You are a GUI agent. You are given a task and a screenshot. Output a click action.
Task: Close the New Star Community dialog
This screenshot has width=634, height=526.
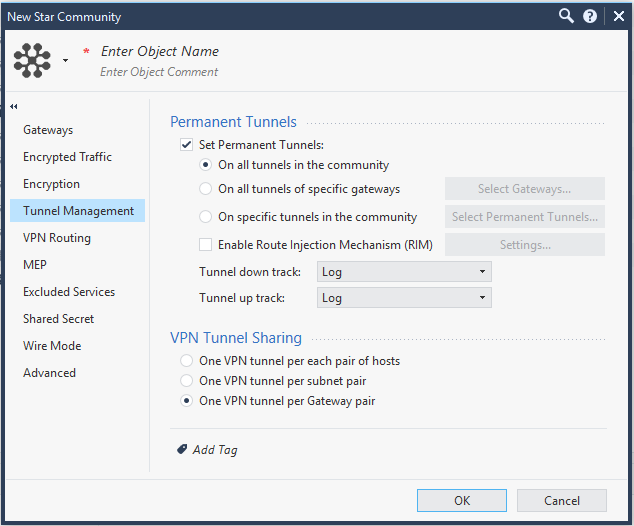619,16
